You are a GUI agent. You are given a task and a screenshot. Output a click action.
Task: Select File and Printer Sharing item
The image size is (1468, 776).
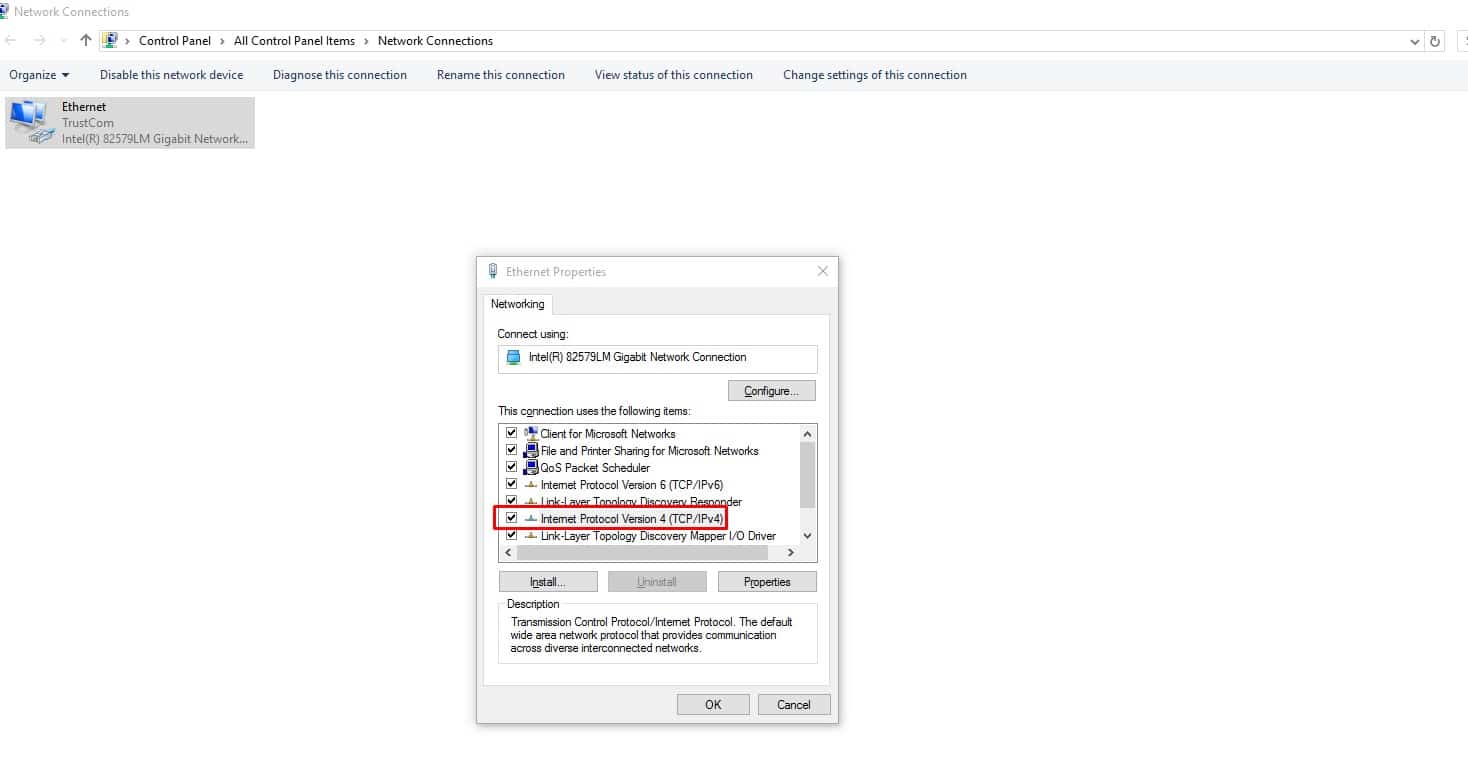(649, 451)
